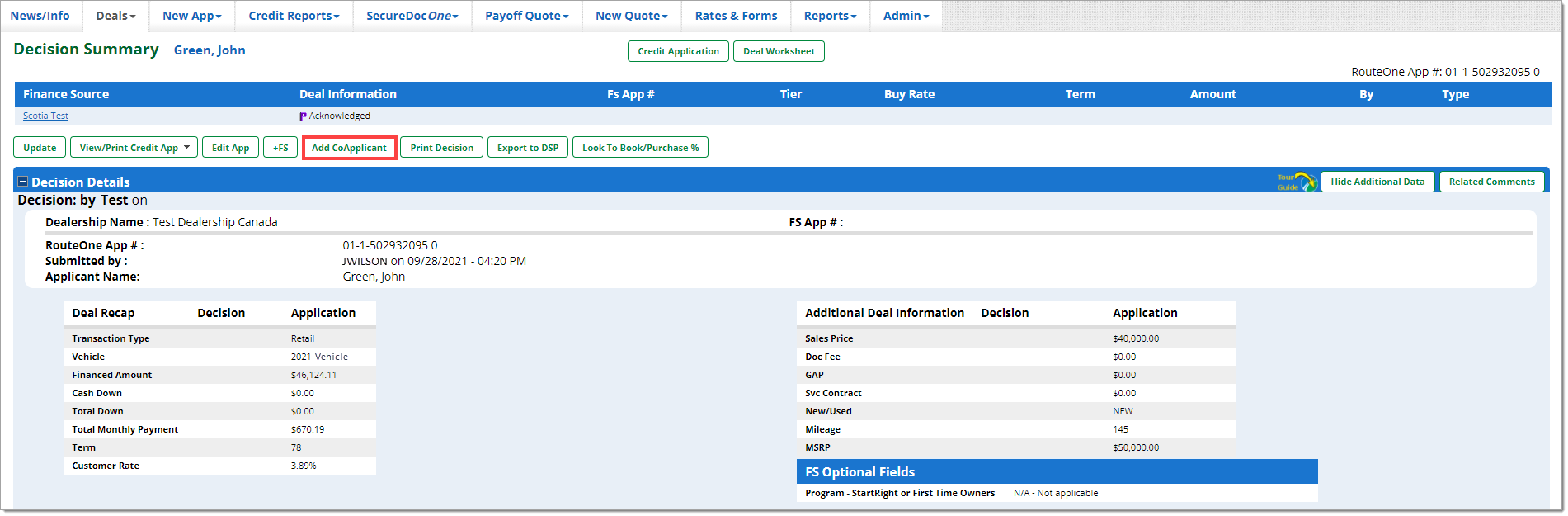1568x516 pixels.
Task: Open the View/Print Credit App dropdown
Action: 134,148
